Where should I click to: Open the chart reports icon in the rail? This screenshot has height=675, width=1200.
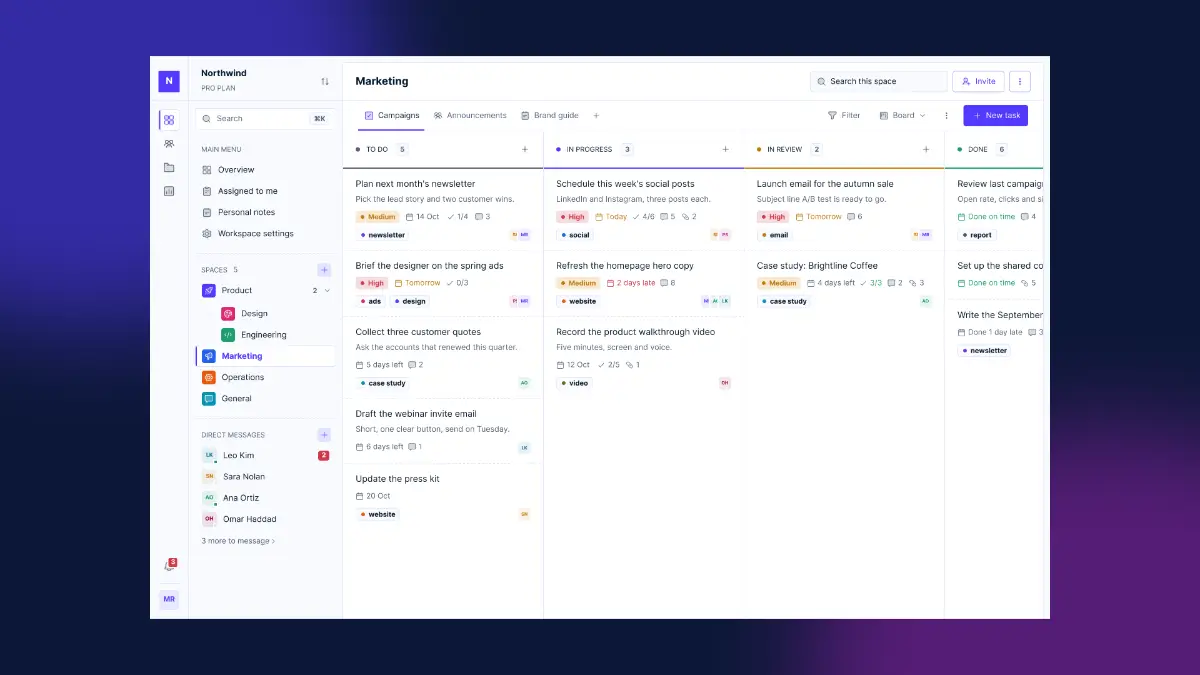[x=169, y=191]
